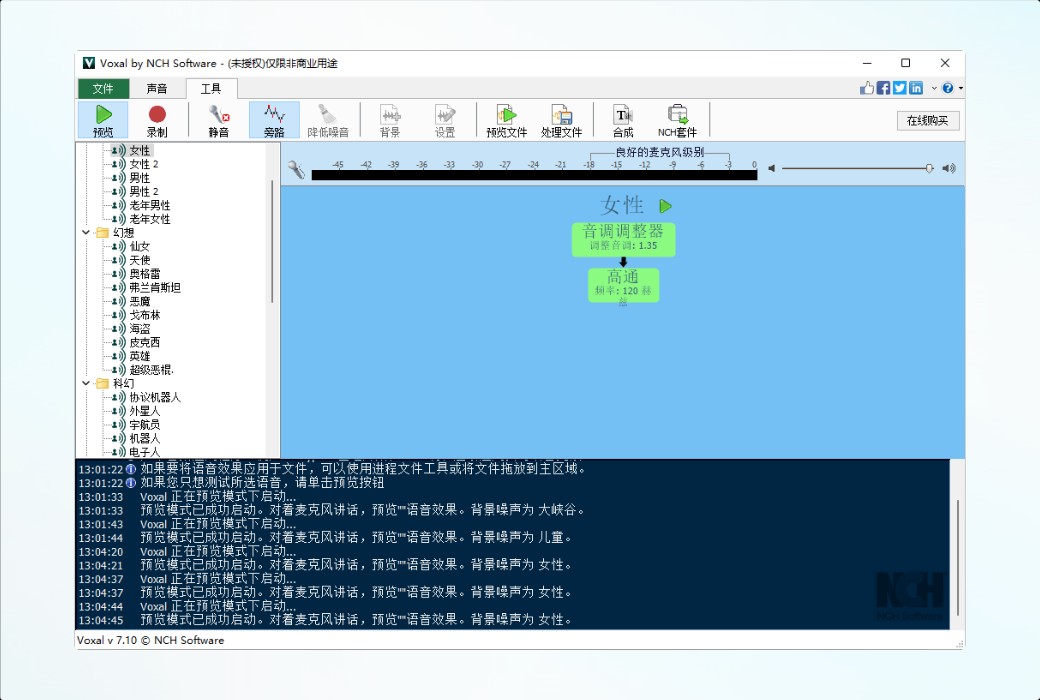
Task: Select the 女性 voice in tree
Action: 140,151
